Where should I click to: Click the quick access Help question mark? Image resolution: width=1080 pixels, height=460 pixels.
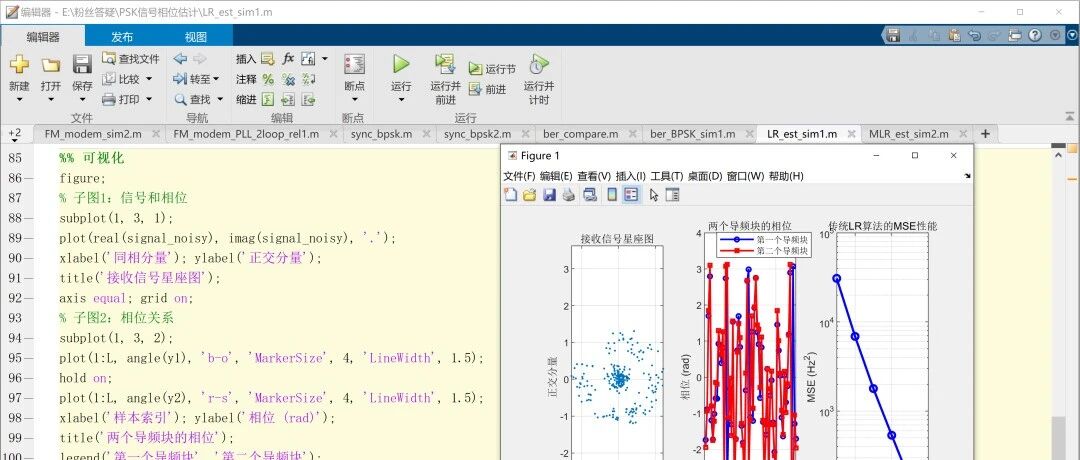(1035, 35)
